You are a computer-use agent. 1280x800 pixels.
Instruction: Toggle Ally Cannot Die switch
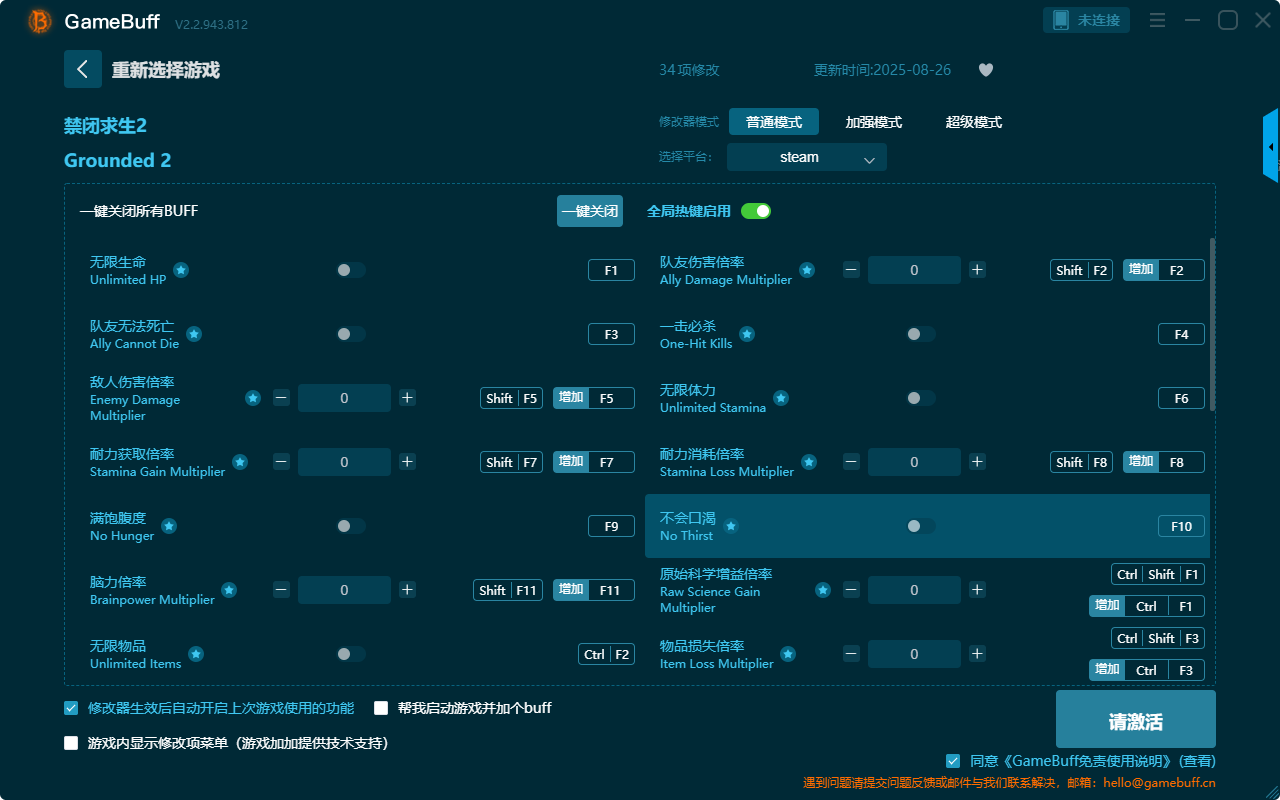tap(350, 334)
